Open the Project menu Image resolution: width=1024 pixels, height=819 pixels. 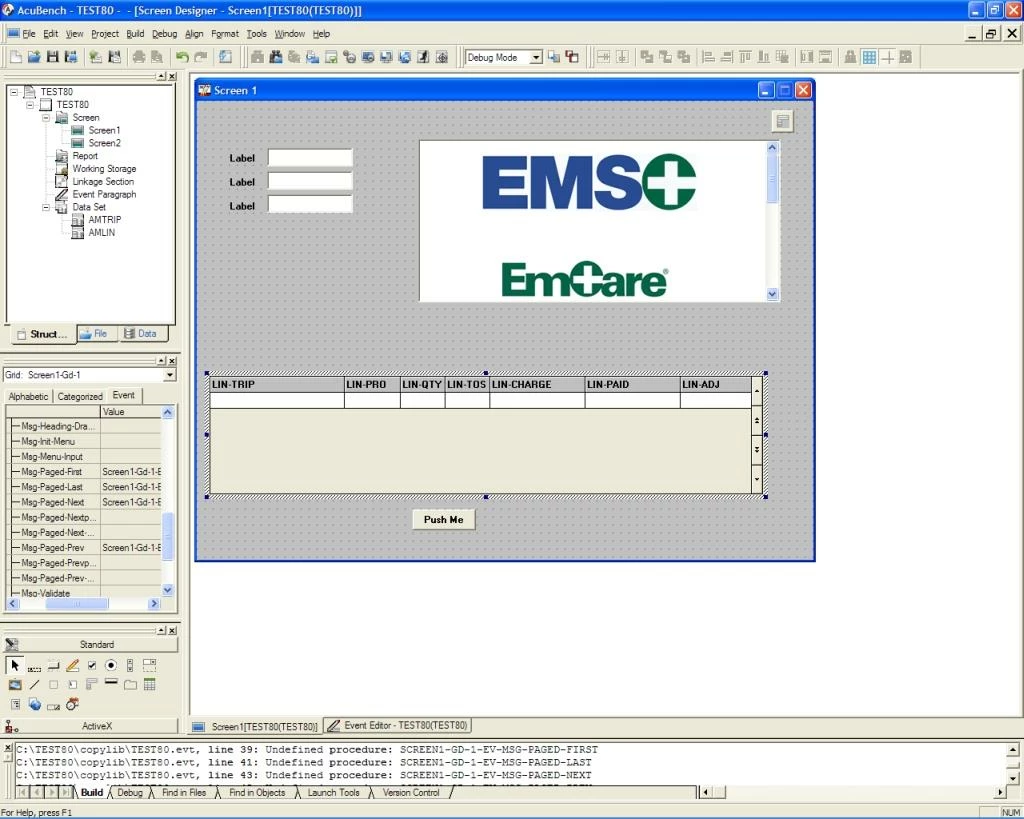tap(104, 33)
